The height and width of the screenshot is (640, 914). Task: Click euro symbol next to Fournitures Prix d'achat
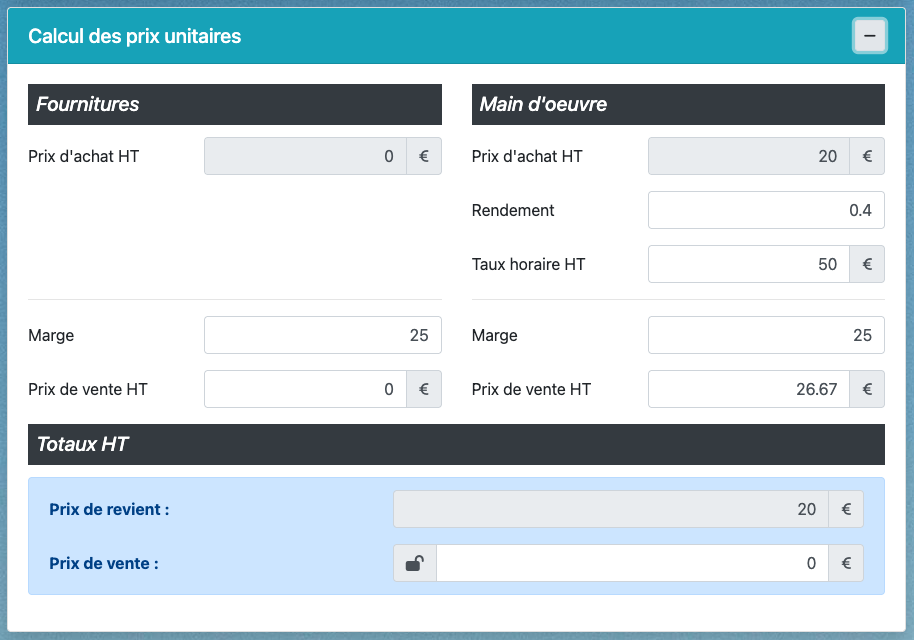[x=424, y=156]
